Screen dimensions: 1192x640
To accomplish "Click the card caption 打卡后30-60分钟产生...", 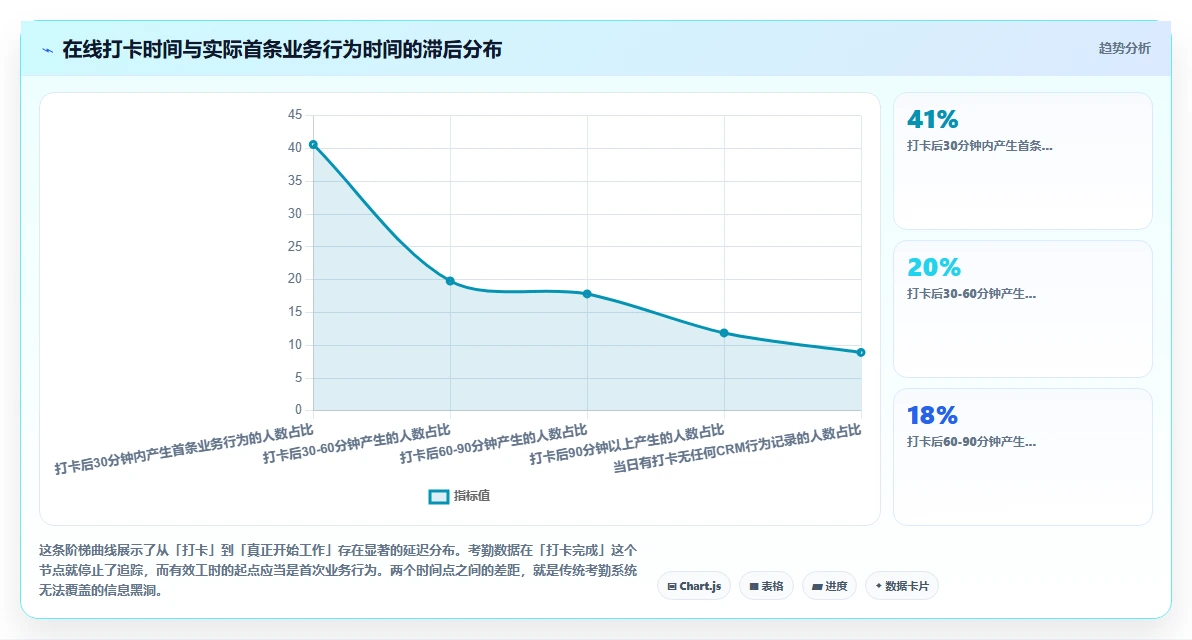I will [x=971, y=294].
